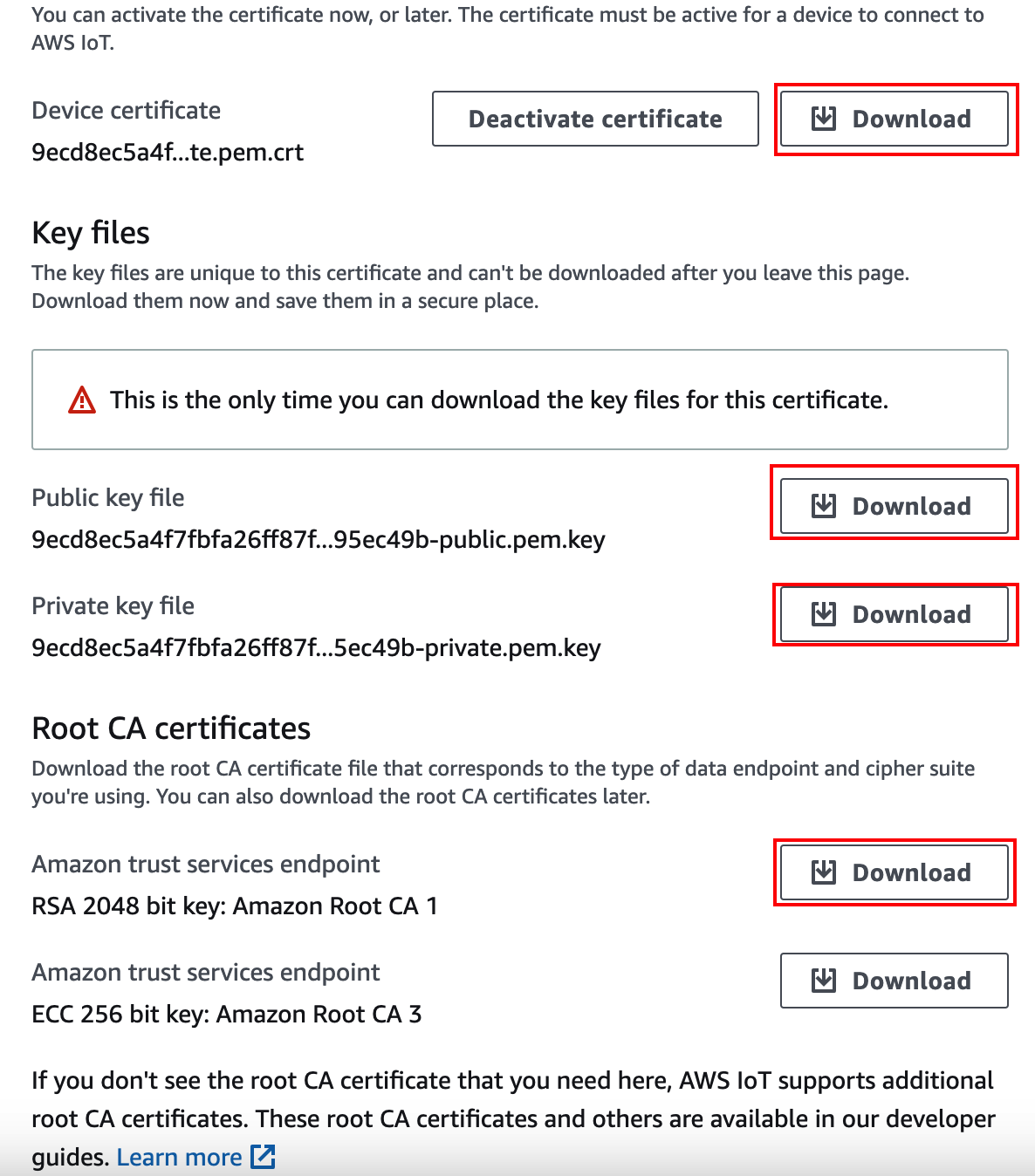Download the device certificate
The width and height of the screenshot is (1035, 1176).
(x=894, y=119)
